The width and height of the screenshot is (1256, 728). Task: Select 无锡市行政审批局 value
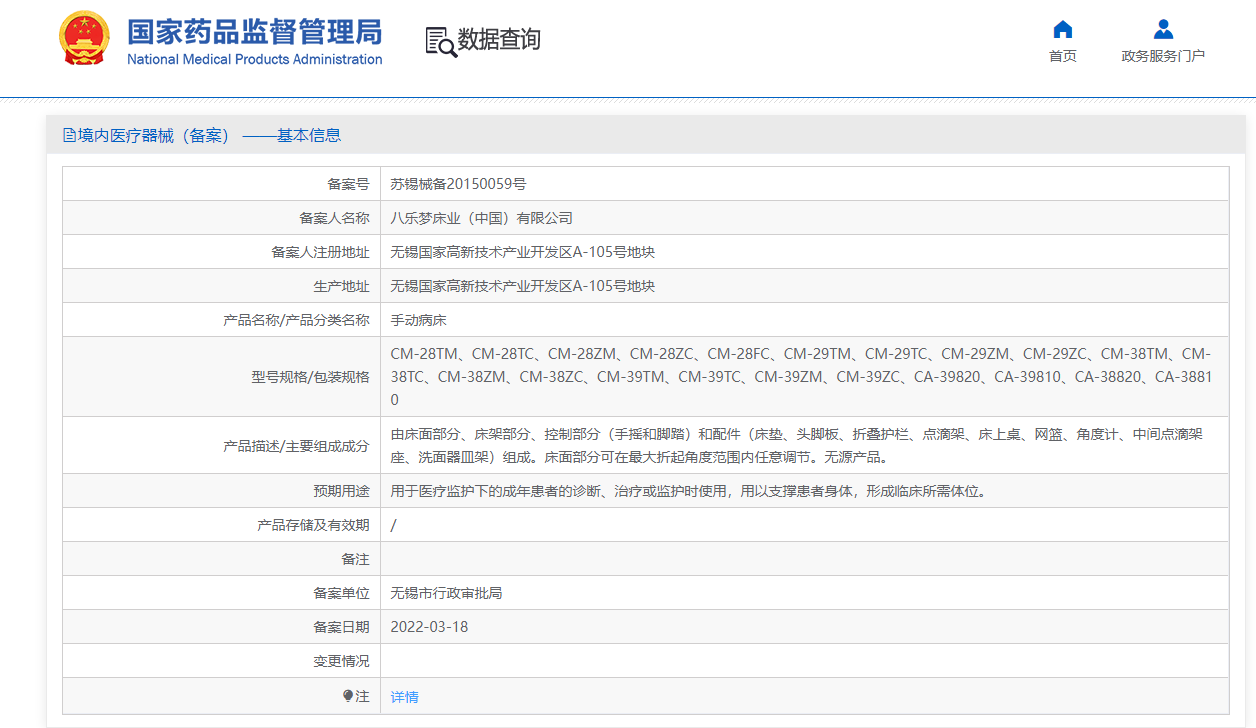tap(446, 593)
